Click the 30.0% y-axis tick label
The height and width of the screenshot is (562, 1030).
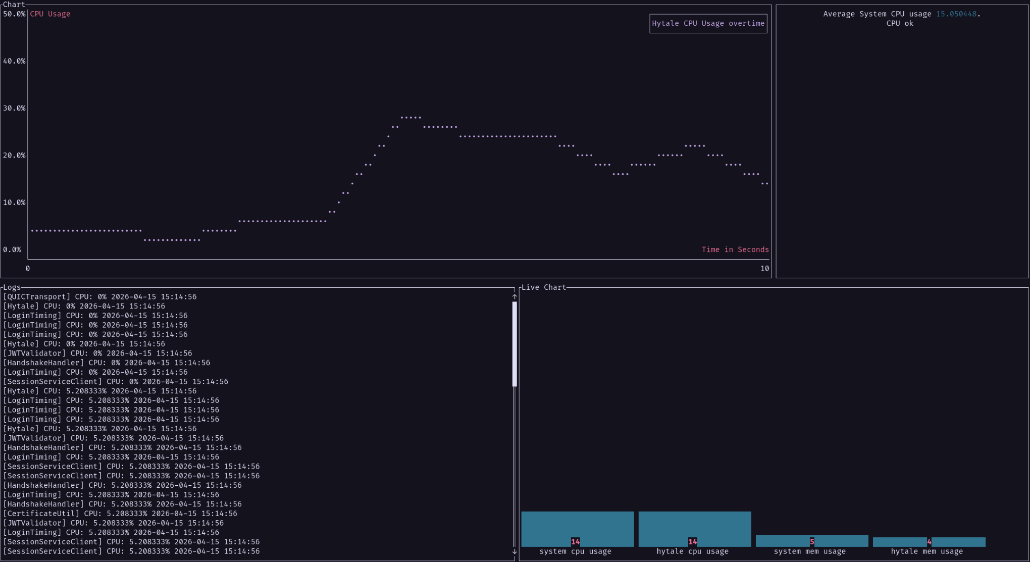(x=14, y=108)
